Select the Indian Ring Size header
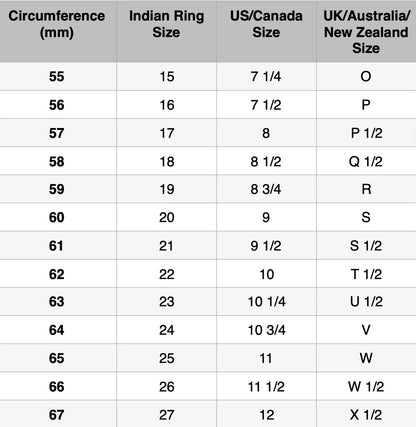416x427 pixels. [x=166, y=24]
